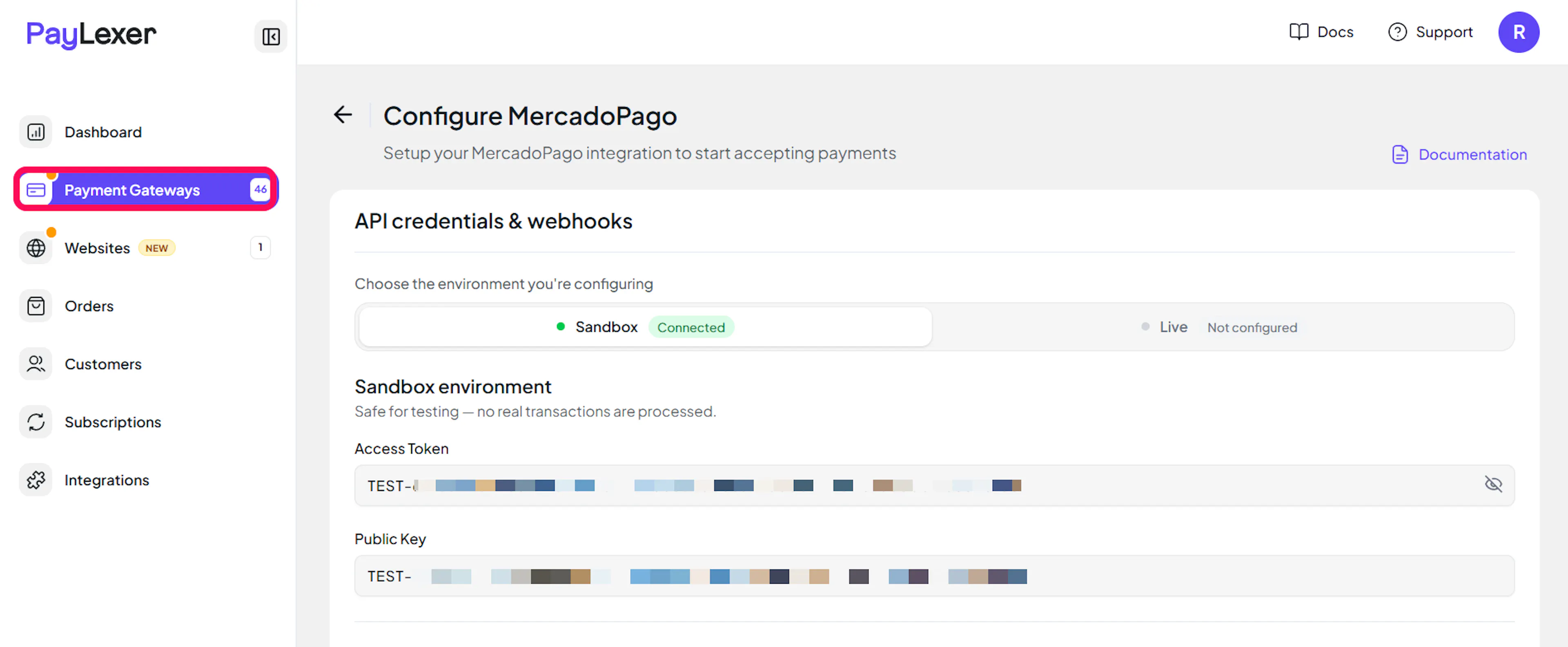Viewport: 1568px width, 647px height.
Task: Click the Payment Gateways card icon
Action: 36,190
